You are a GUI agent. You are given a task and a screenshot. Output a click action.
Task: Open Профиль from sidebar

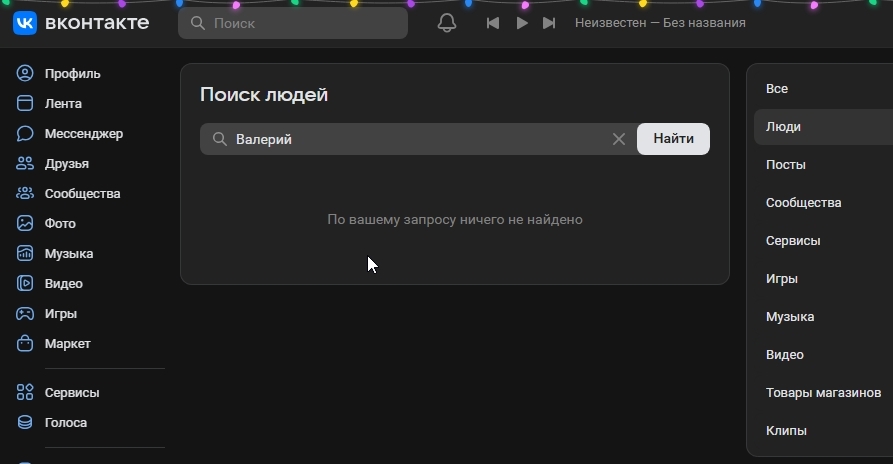71,74
